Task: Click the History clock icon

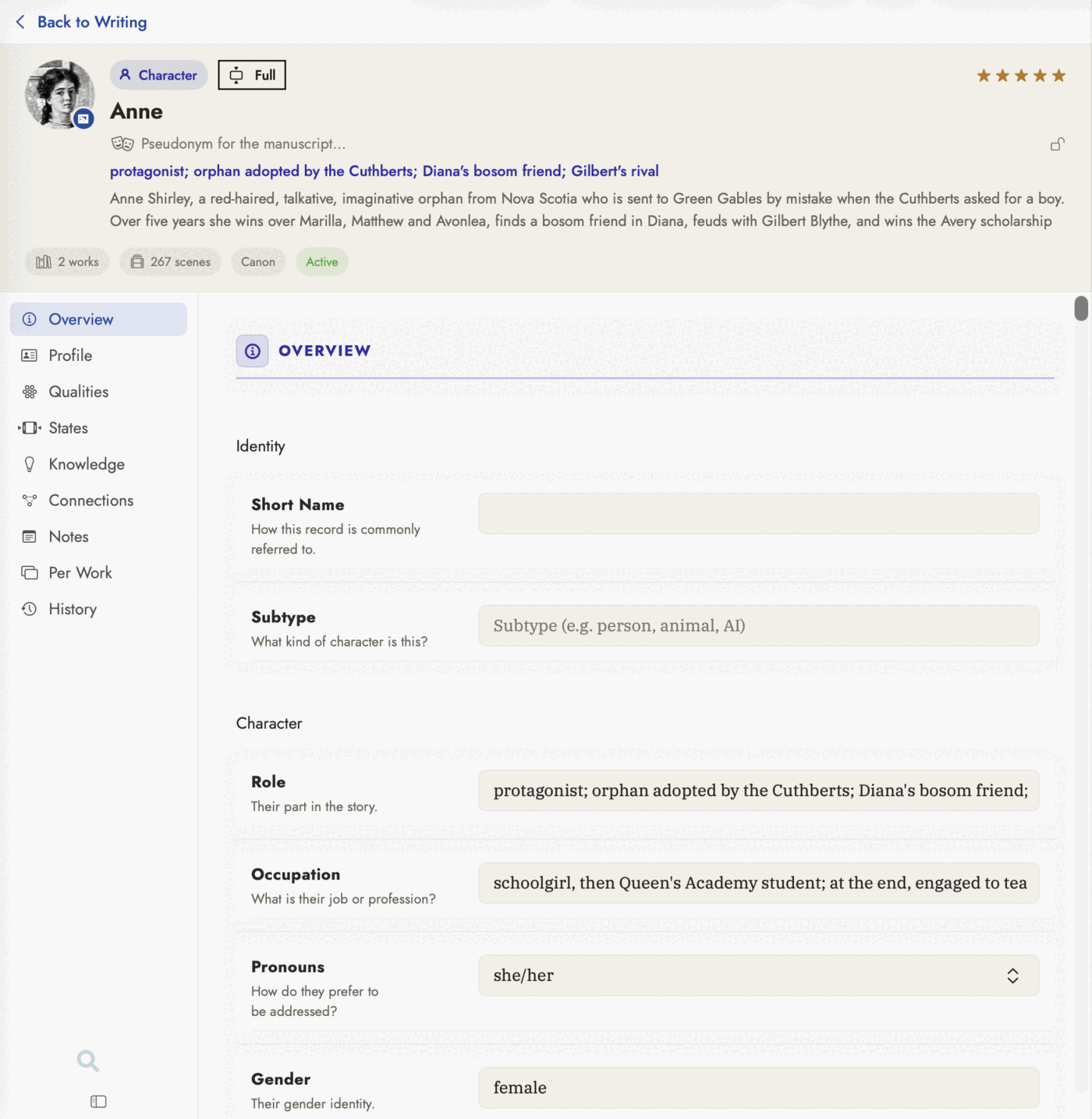Action: (30, 609)
